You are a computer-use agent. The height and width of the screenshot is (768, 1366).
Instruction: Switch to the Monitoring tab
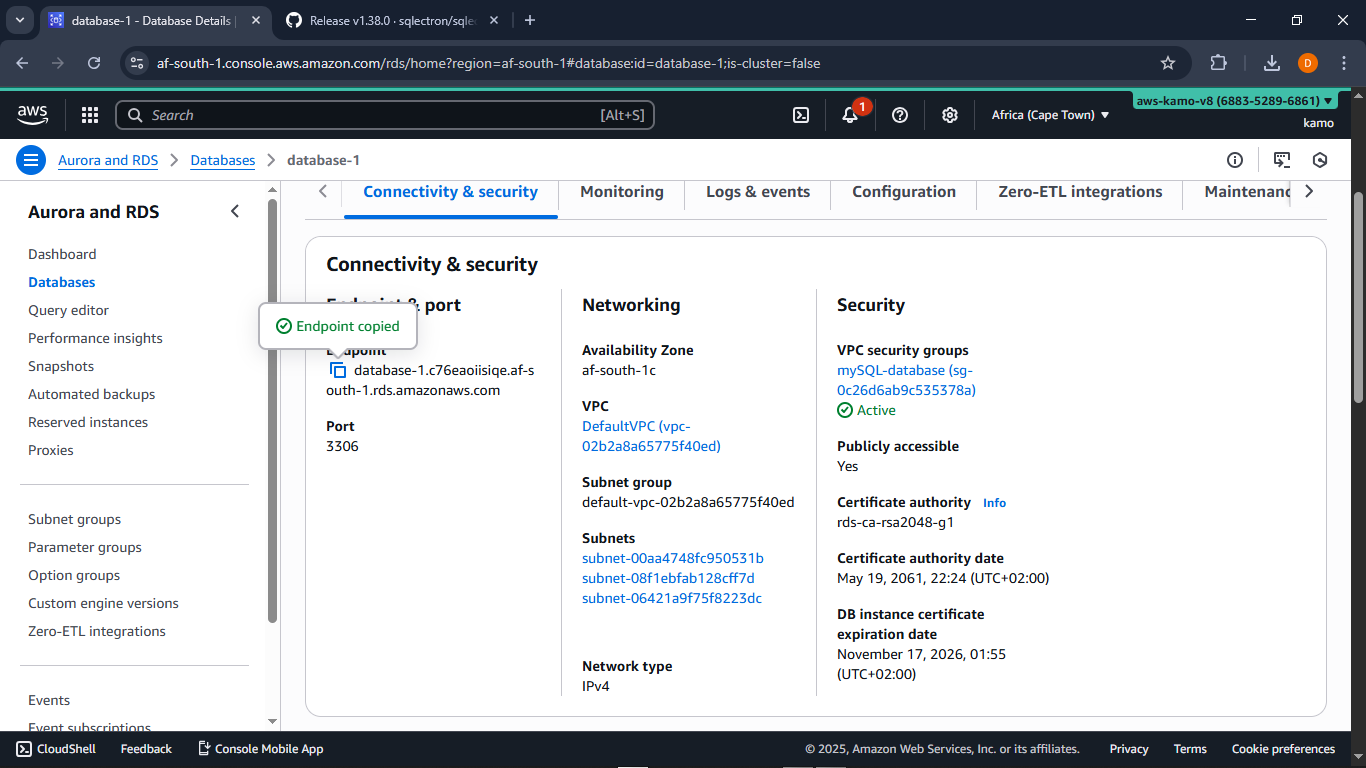(x=621, y=191)
